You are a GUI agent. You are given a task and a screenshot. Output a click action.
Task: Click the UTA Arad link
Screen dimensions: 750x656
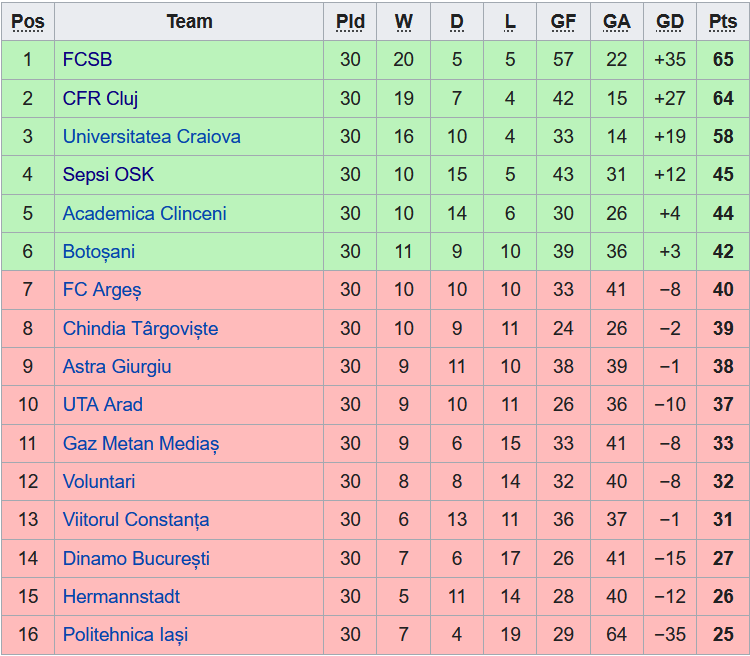click(x=102, y=405)
